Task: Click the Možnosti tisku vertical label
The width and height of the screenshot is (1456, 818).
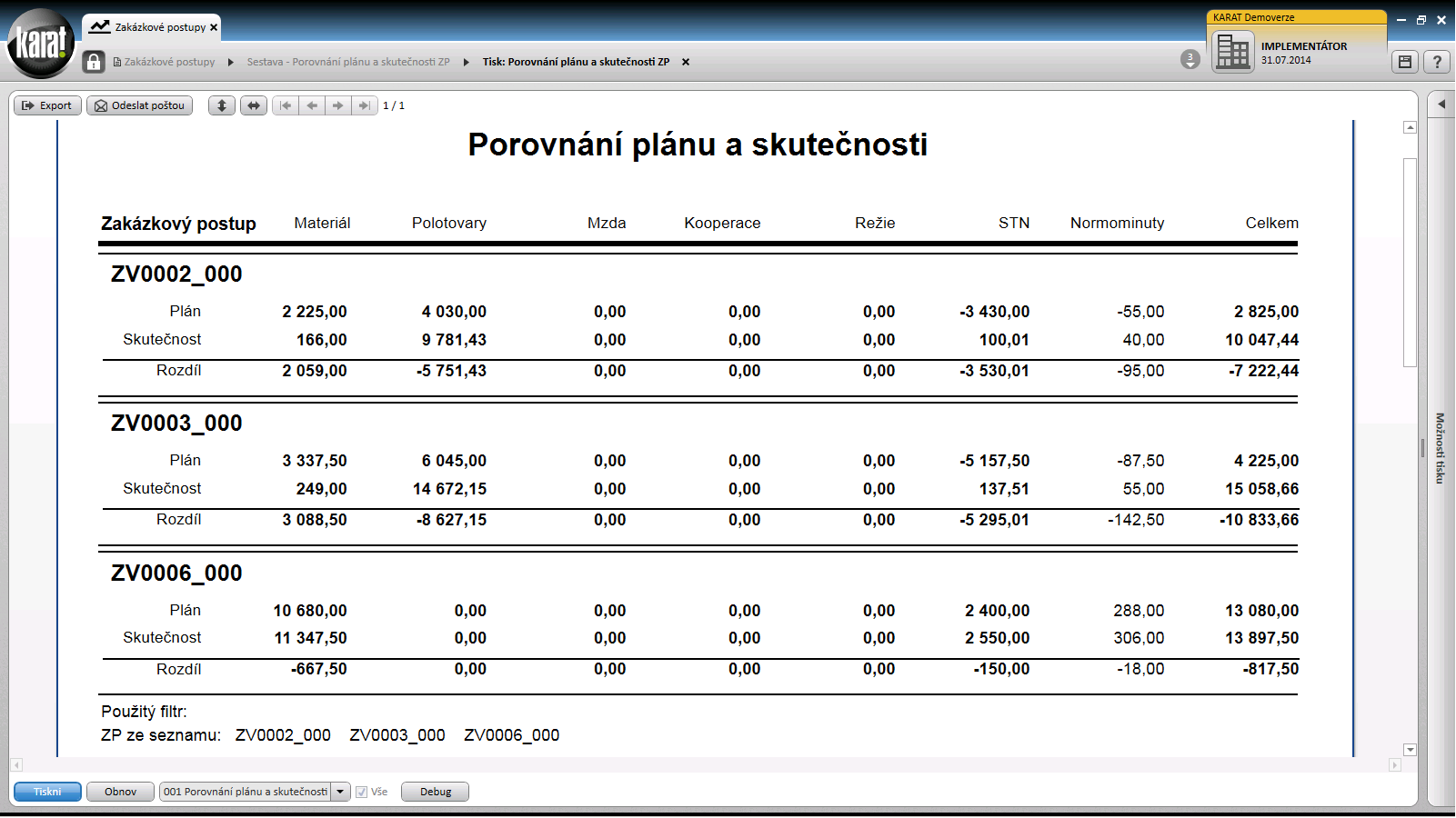Action: pos(1441,448)
